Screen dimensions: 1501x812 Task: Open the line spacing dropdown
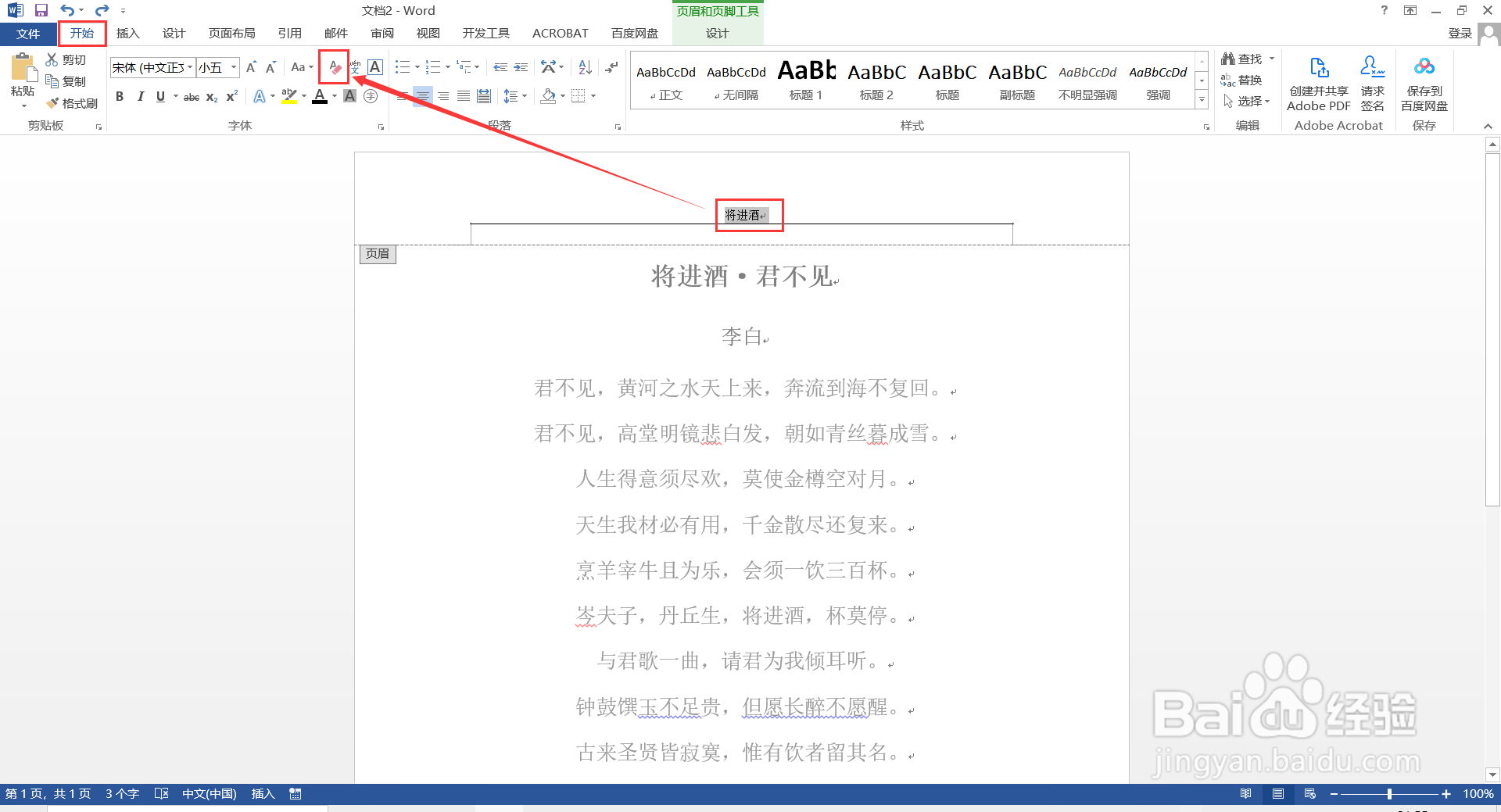click(x=515, y=96)
